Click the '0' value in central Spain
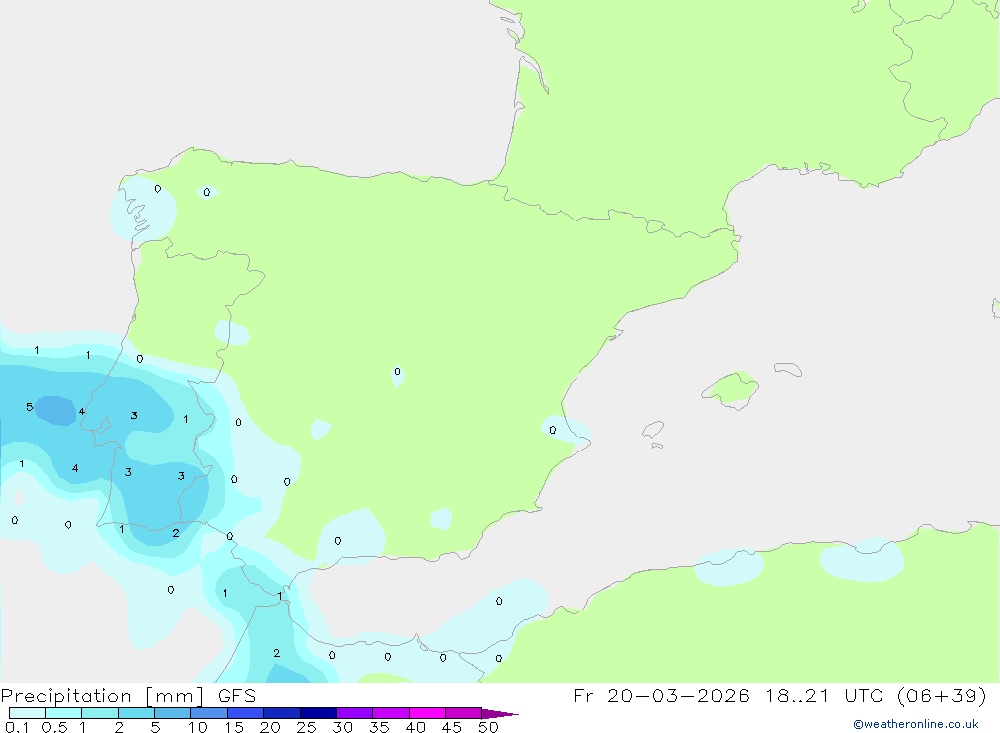1000x733 pixels. pos(397,371)
